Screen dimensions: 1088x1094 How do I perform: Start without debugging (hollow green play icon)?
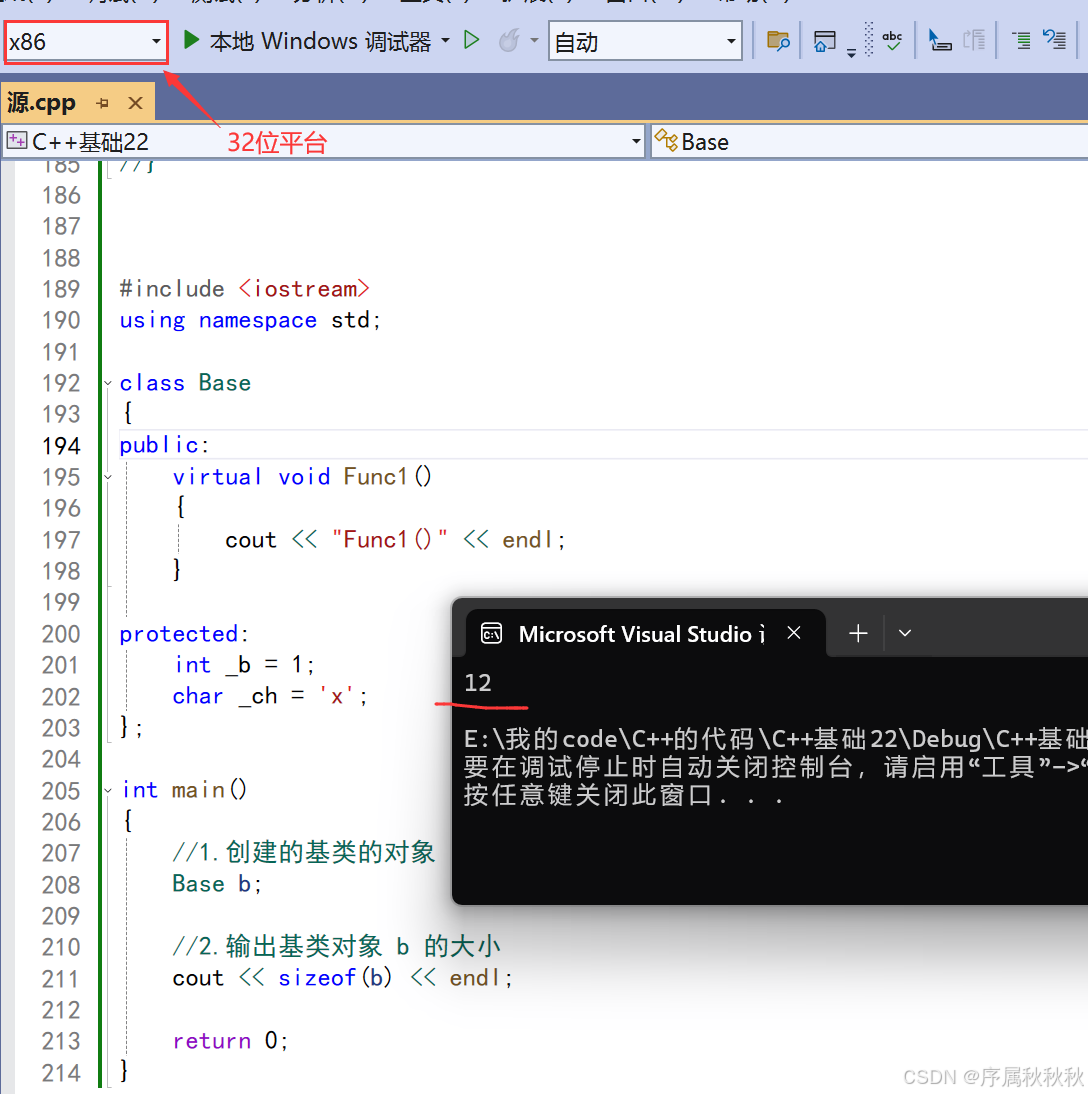472,40
